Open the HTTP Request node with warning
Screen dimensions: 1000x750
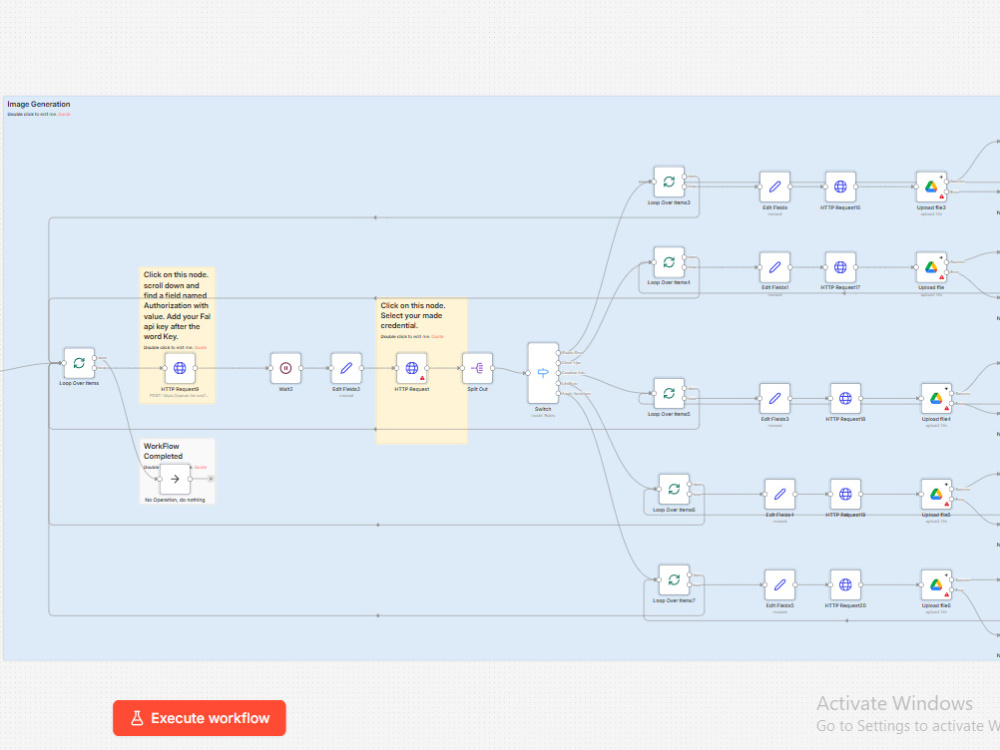412,368
